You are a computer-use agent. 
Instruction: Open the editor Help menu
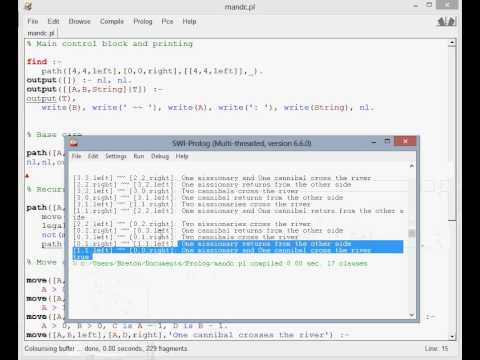(x=189, y=21)
